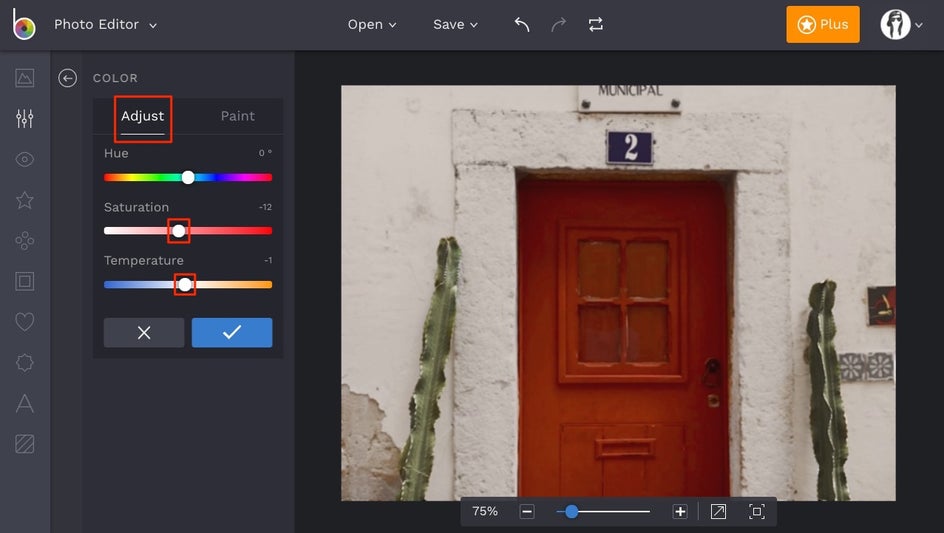
Task: Open the Textures sidebar icon
Action: point(25,444)
